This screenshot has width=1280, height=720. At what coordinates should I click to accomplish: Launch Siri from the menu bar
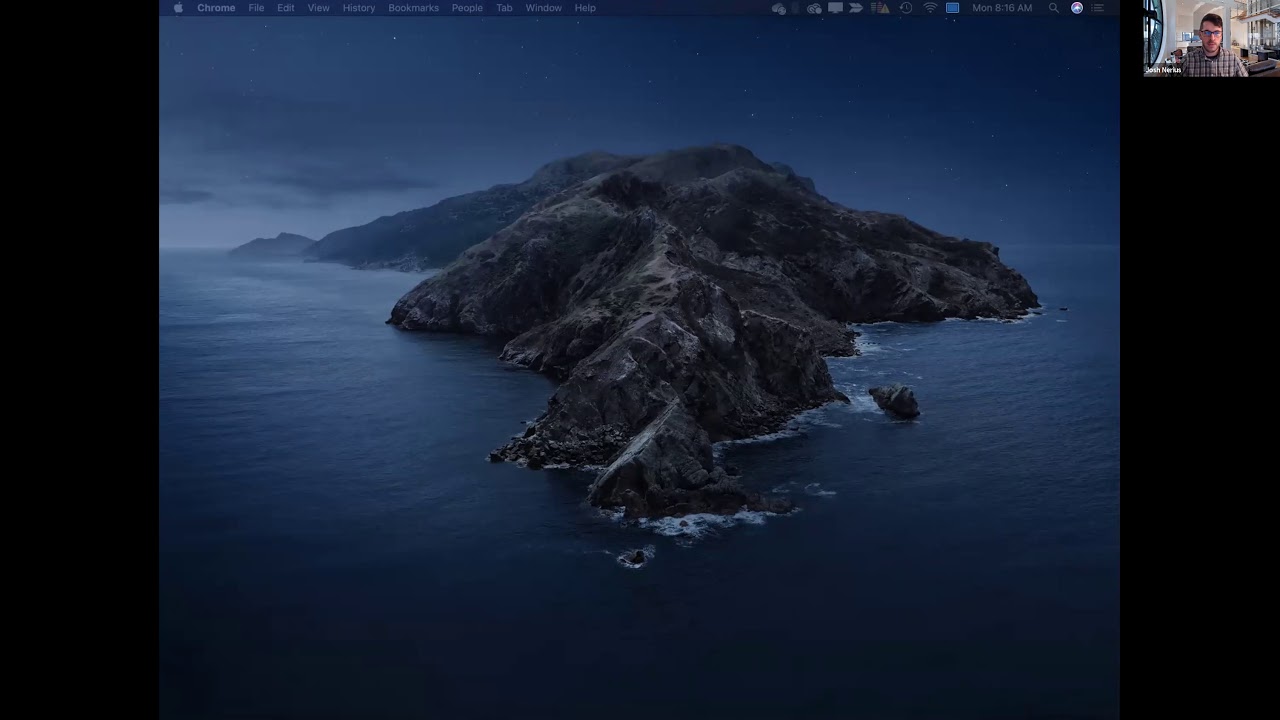click(1077, 8)
